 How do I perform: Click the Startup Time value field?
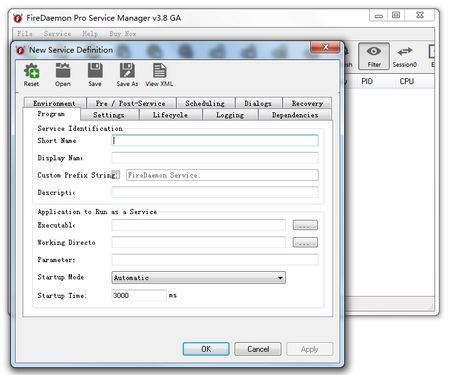click(x=139, y=295)
